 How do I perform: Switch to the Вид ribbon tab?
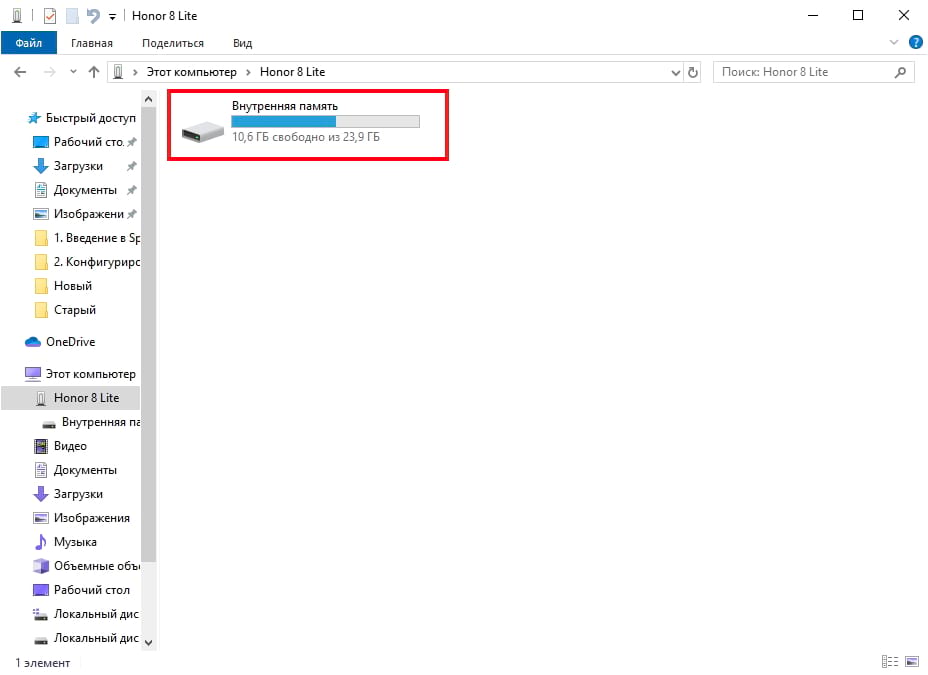pyautogui.click(x=242, y=43)
